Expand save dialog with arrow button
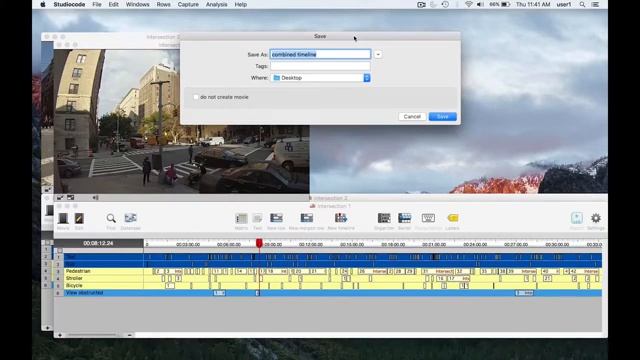Viewport: 640px width, 360px height. click(x=378, y=54)
